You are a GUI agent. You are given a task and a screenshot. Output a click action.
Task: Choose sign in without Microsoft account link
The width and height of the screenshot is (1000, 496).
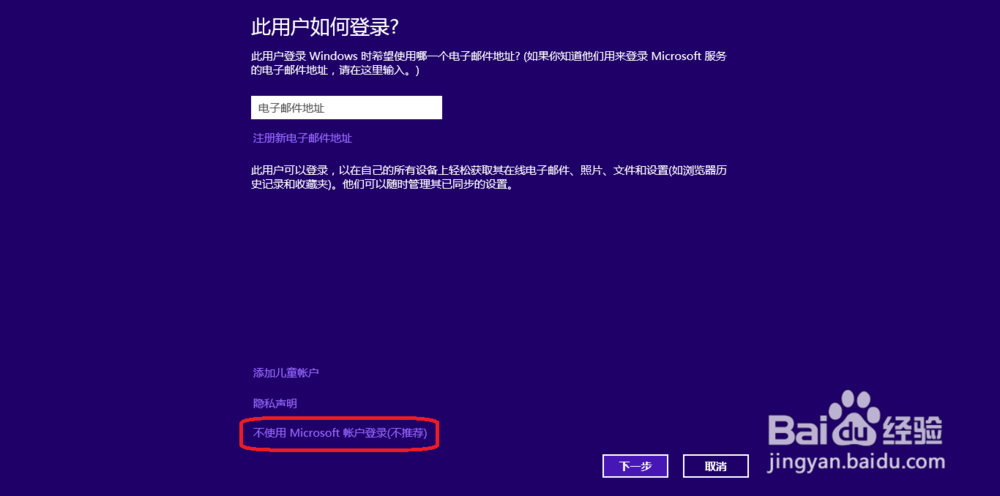click(x=339, y=434)
